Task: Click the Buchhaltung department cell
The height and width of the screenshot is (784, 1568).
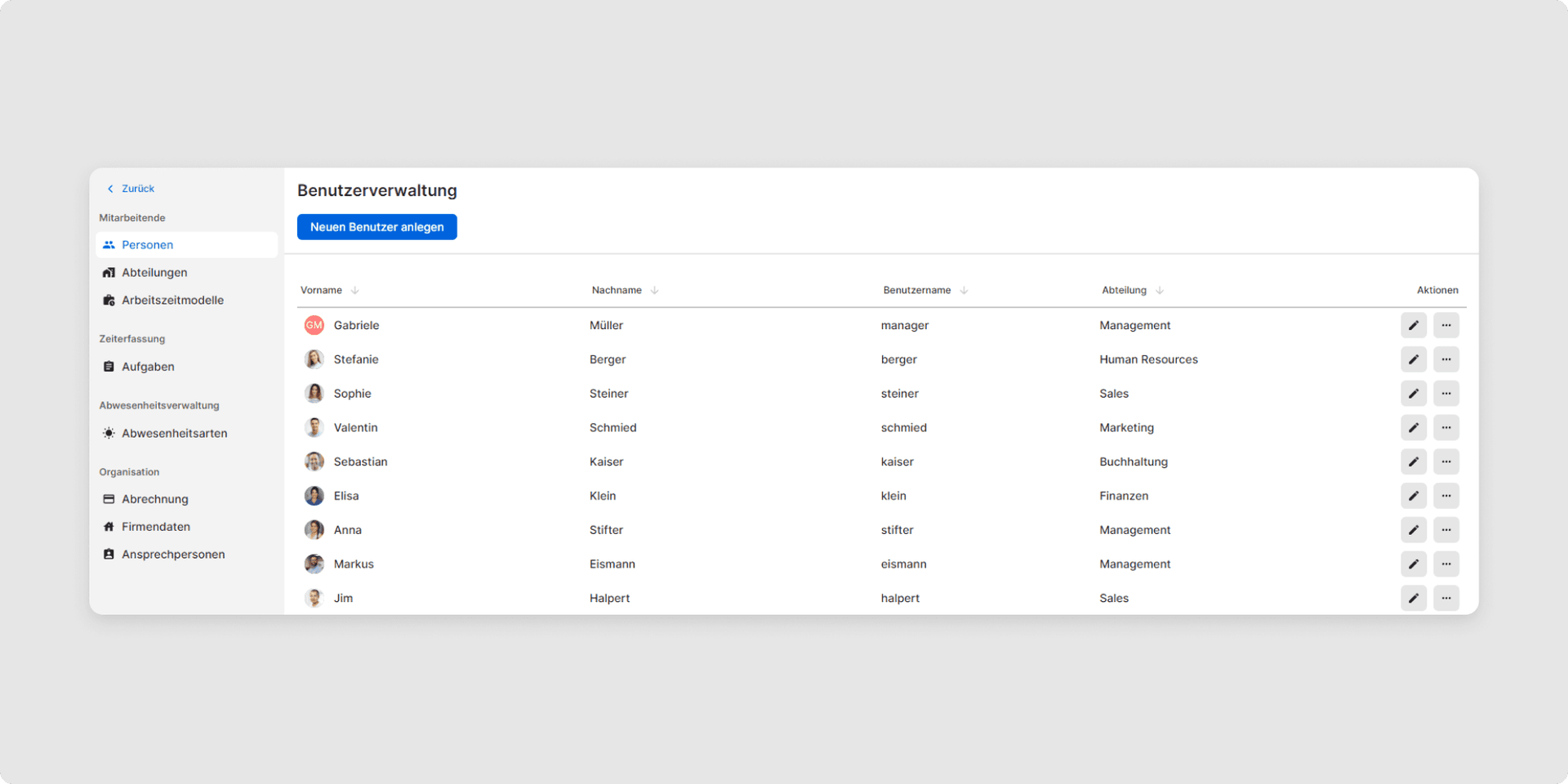Action: pyautogui.click(x=1134, y=461)
